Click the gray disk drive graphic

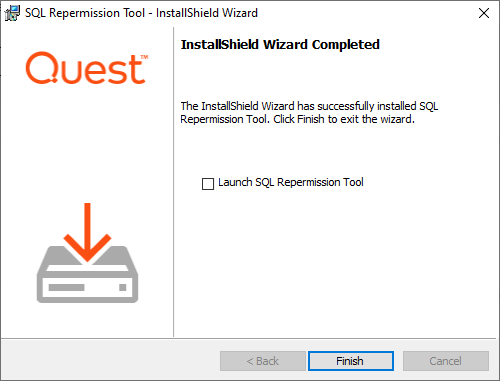click(87, 274)
